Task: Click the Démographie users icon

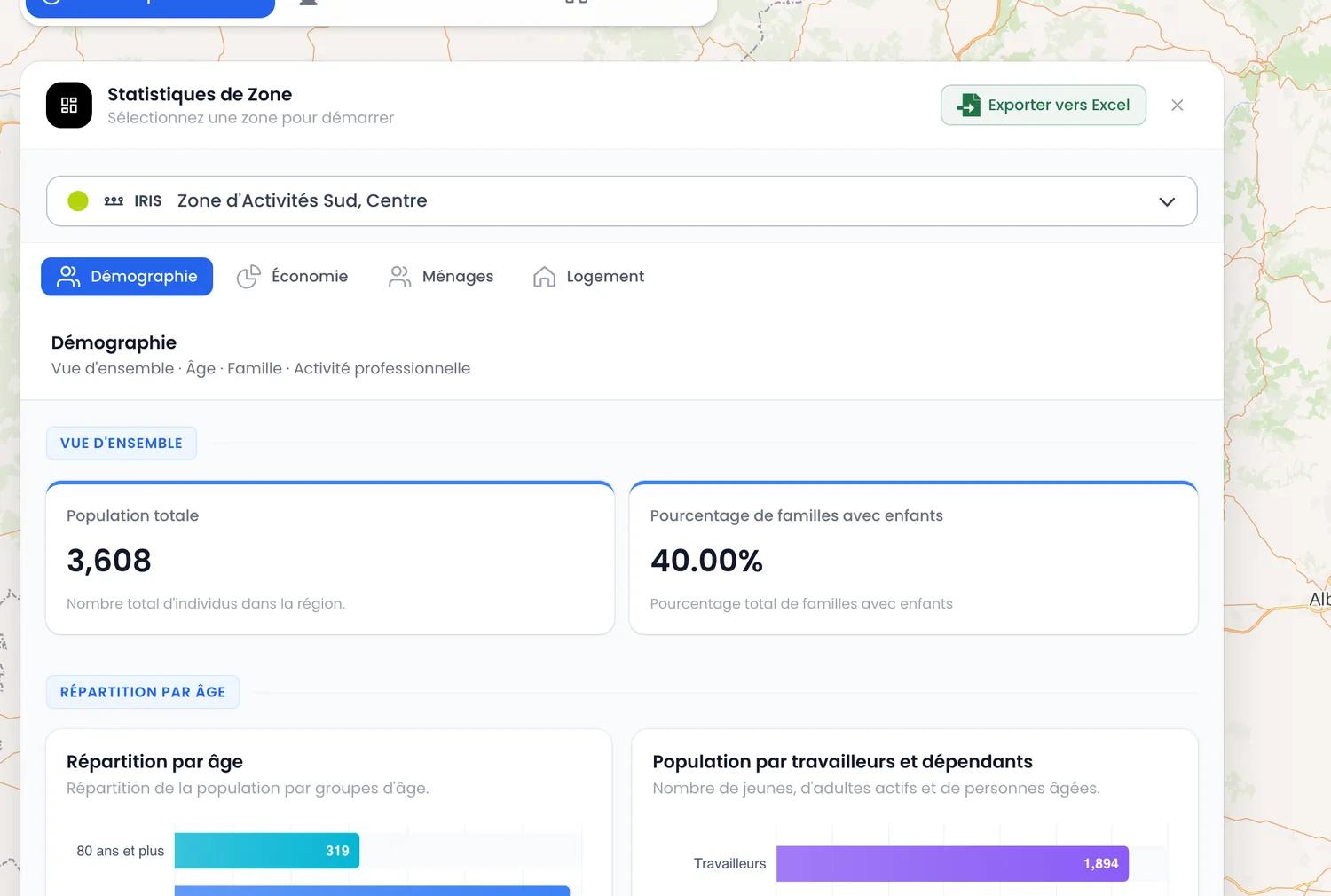Action: click(x=68, y=277)
